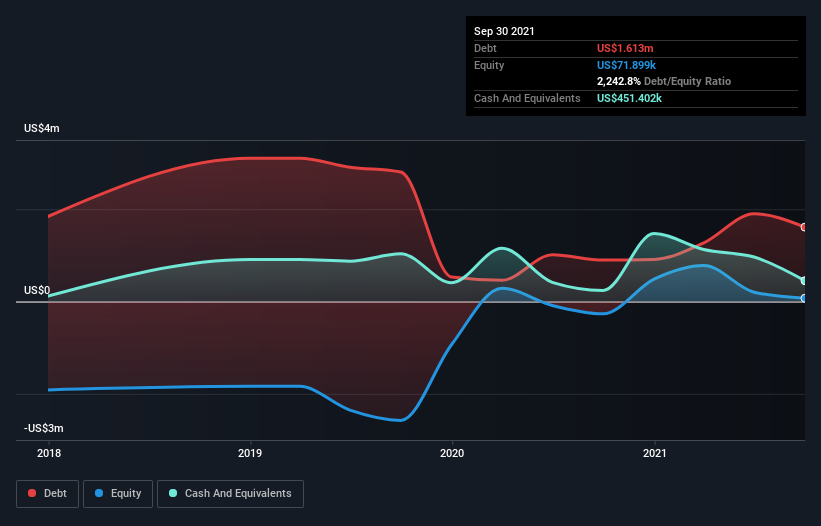Click the US$4m y-axis label
821x526 pixels.
[41, 129]
